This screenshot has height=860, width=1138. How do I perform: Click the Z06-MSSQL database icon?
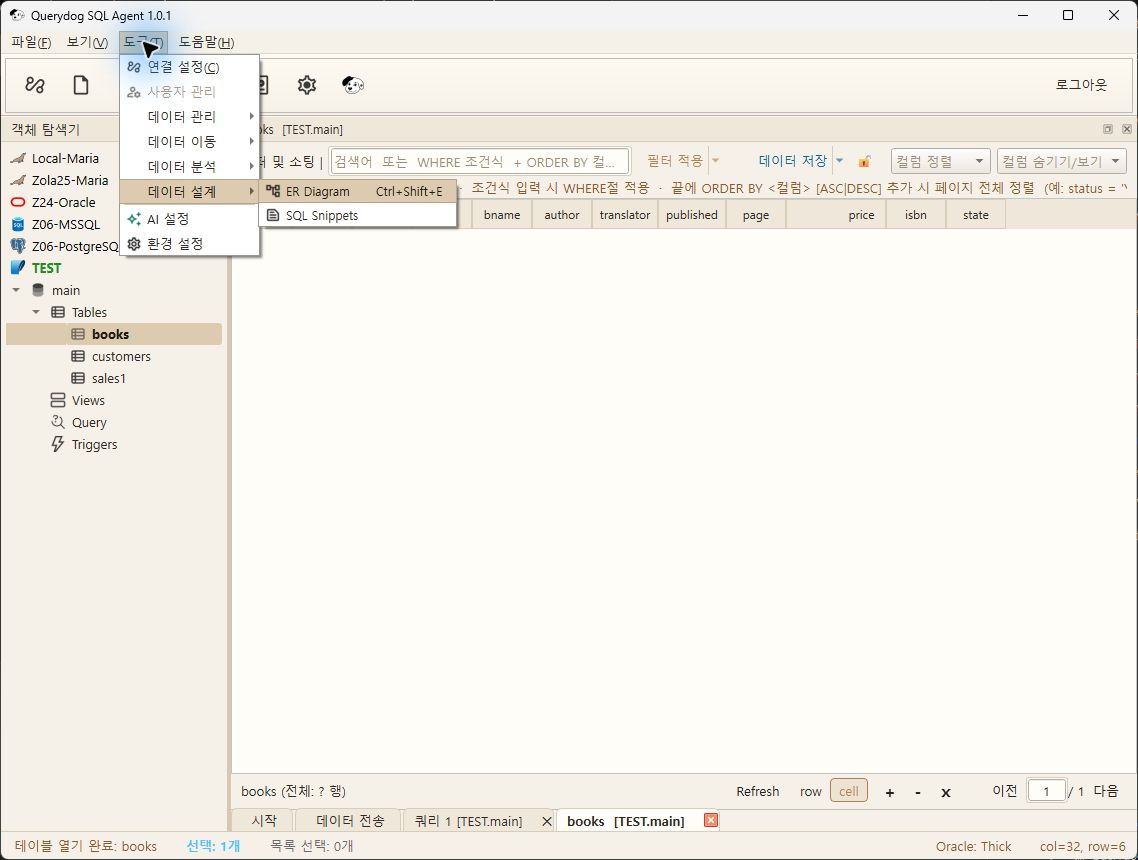(x=18, y=224)
